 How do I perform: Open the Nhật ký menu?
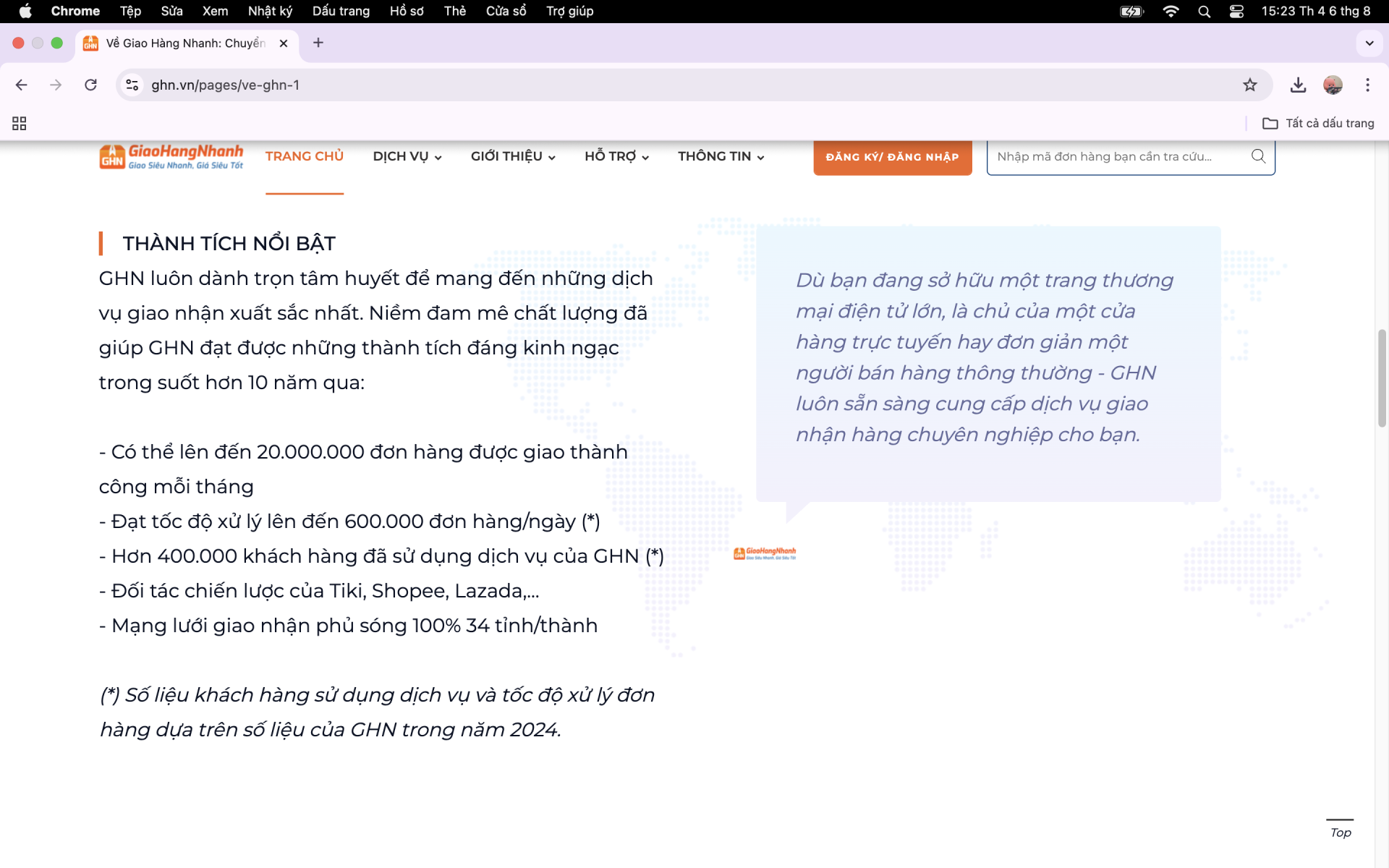click(270, 11)
